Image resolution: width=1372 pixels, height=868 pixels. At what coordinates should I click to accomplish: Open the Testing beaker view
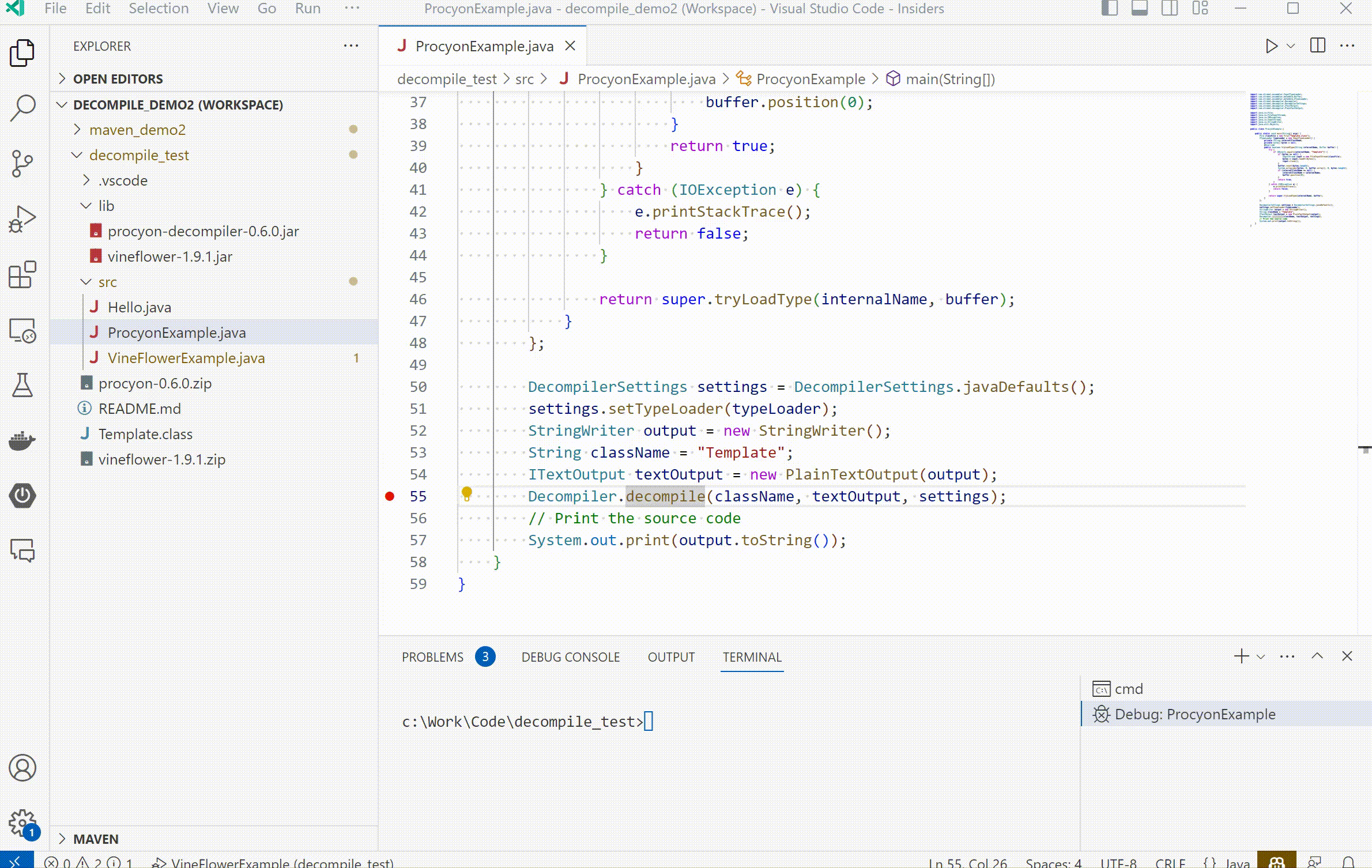[22, 385]
